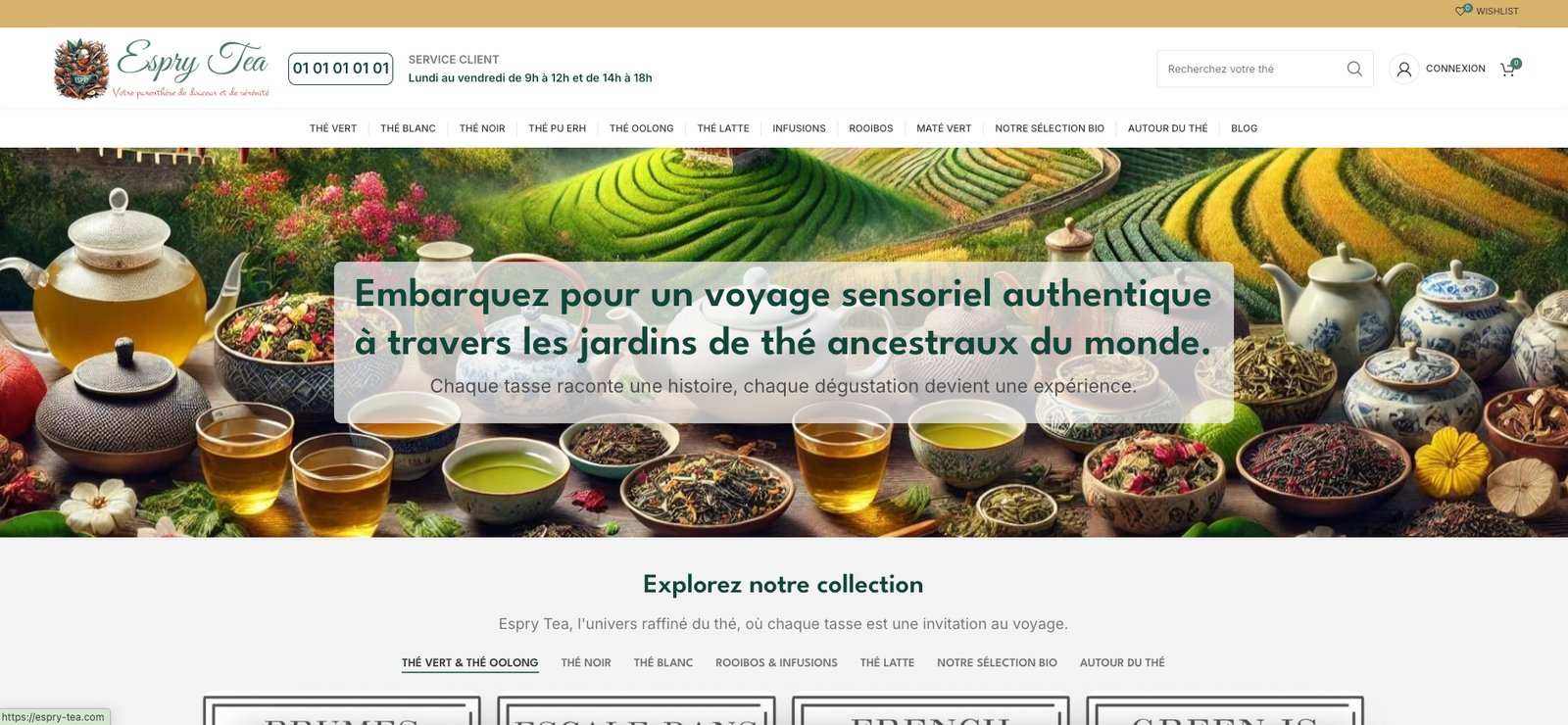Click the hero banner headline
Viewport: 1568px width, 725px height.
(x=783, y=317)
